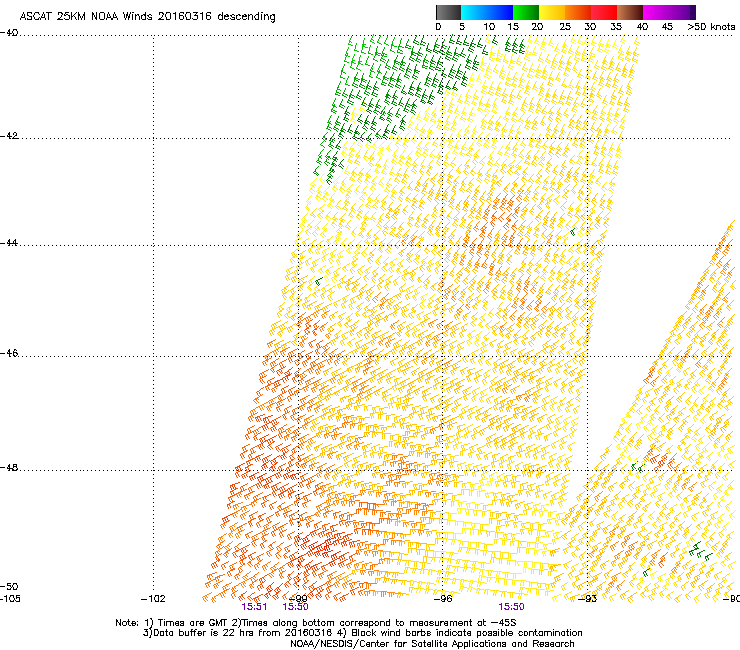The height and width of the screenshot is (650, 740).
Task: Click the '-105' longitude axis label
Action: (10, 599)
